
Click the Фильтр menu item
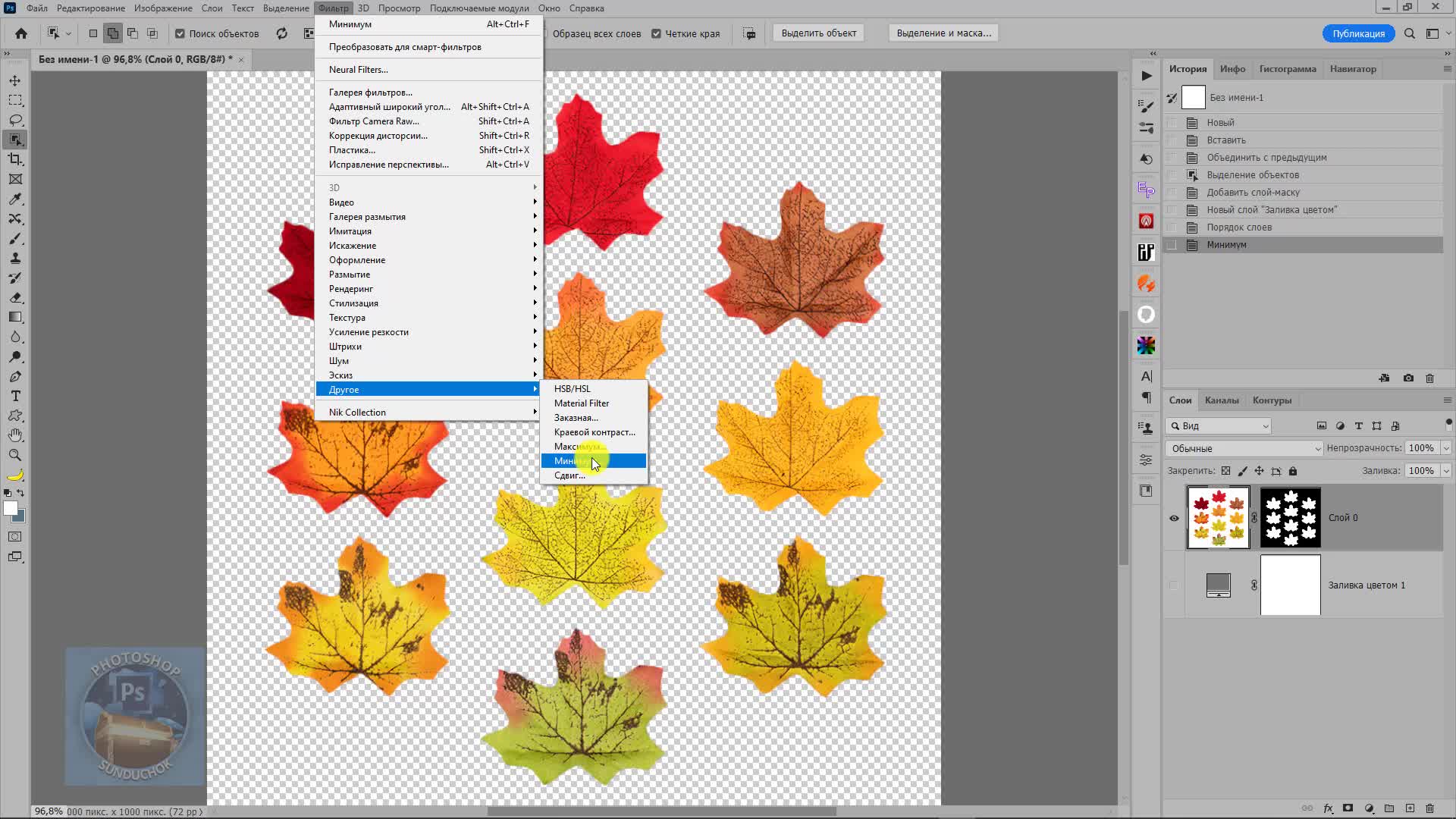coord(334,8)
